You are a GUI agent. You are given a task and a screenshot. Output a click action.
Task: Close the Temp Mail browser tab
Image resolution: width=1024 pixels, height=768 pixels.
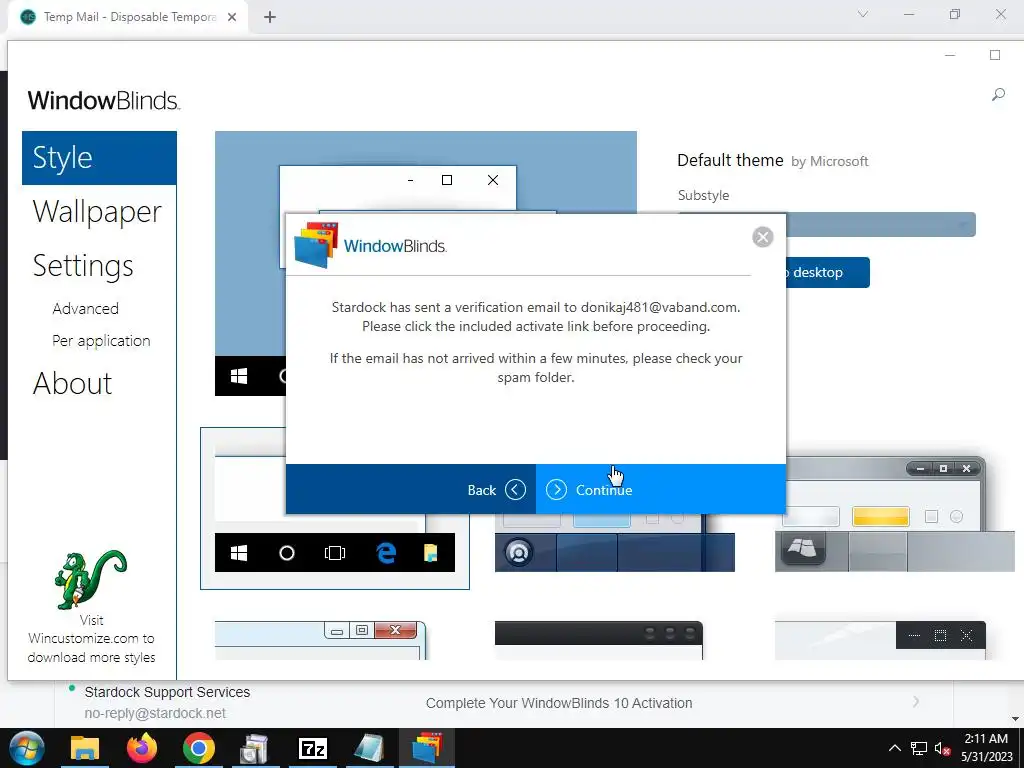(x=232, y=17)
